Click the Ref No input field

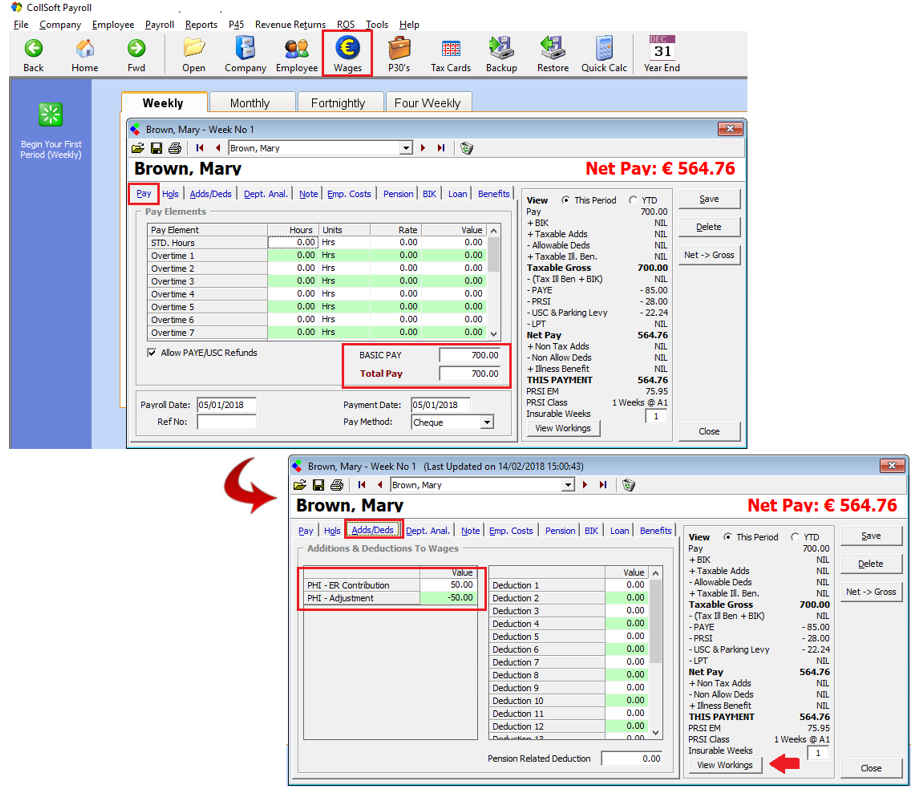(x=226, y=423)
